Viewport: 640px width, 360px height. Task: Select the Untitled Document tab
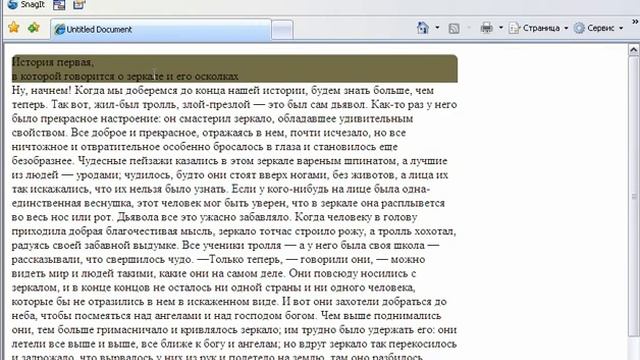tap(161, 29)
